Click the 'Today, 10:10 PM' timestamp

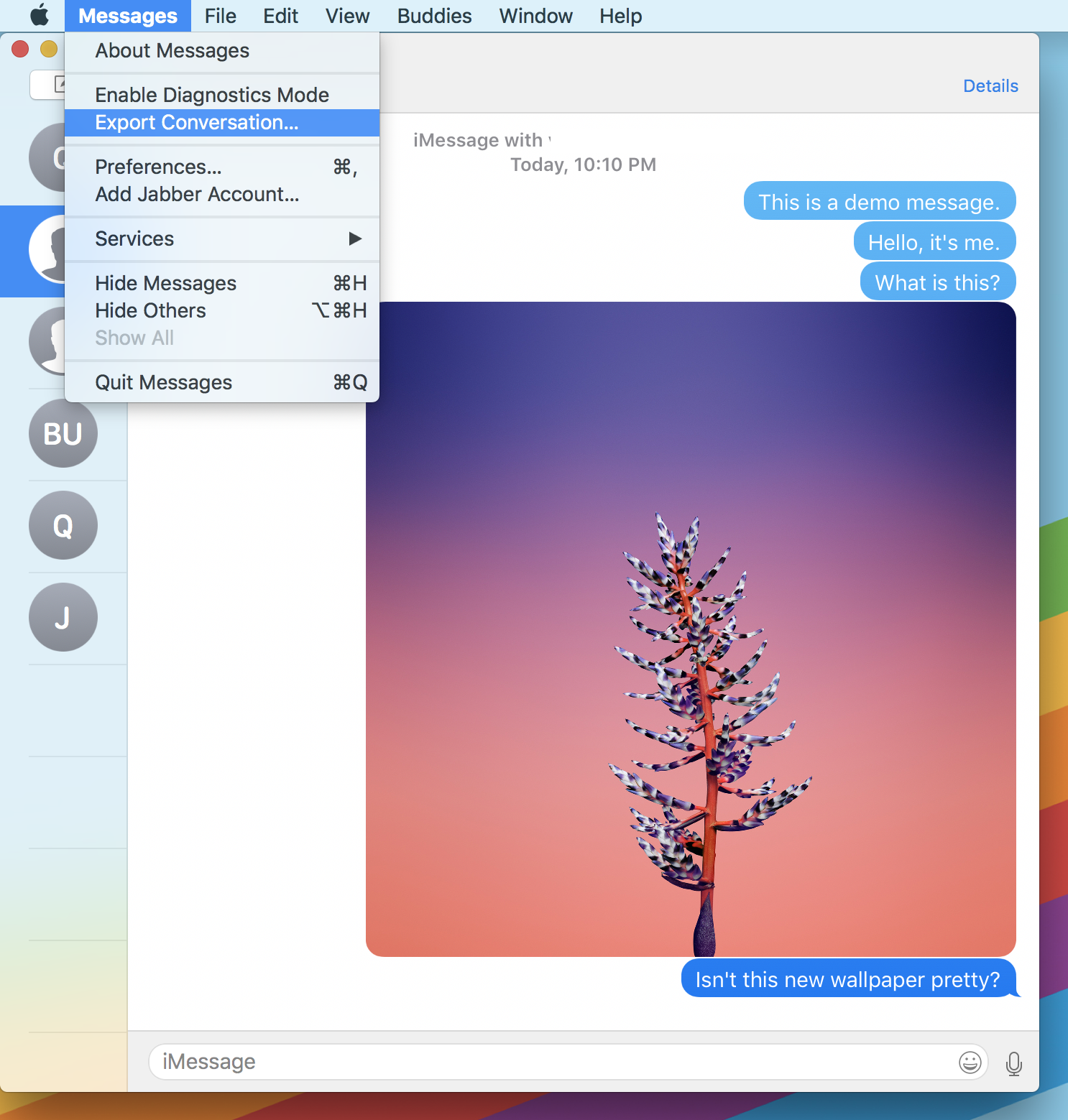(x=583, y=165)
